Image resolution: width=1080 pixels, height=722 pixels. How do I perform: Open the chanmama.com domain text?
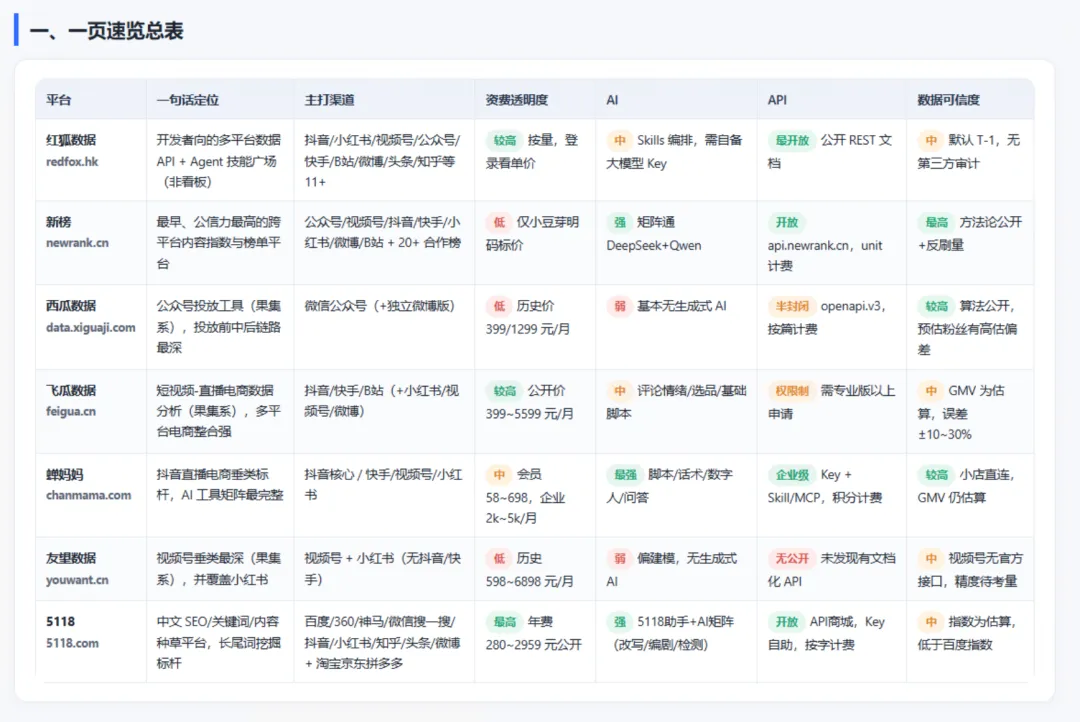(x=88, y=495)
